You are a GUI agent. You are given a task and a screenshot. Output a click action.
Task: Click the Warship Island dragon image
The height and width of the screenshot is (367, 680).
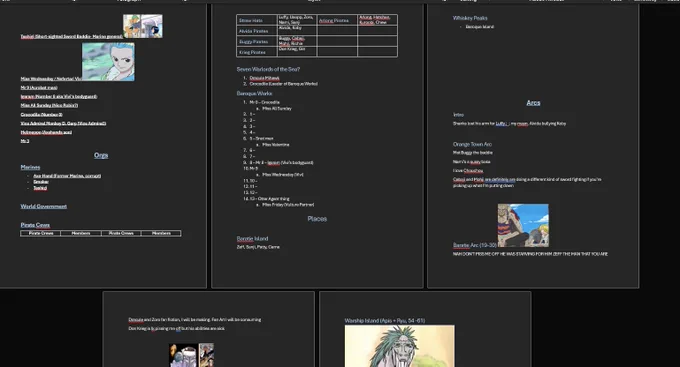tap(400, 346)
